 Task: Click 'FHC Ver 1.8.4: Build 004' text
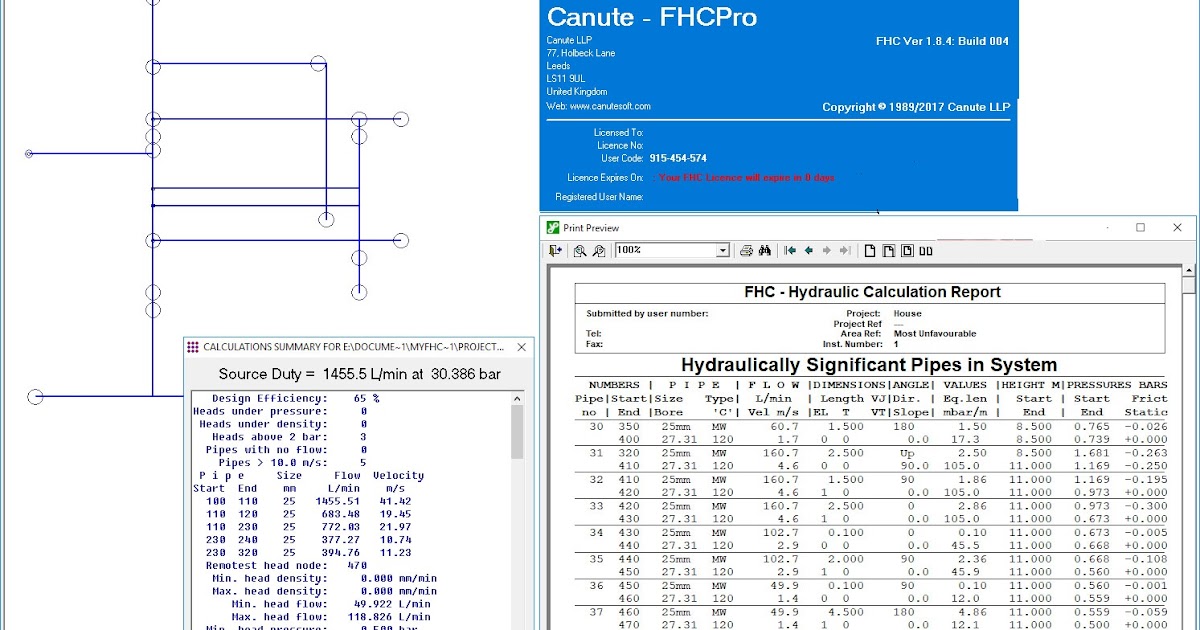coord(942,41)
